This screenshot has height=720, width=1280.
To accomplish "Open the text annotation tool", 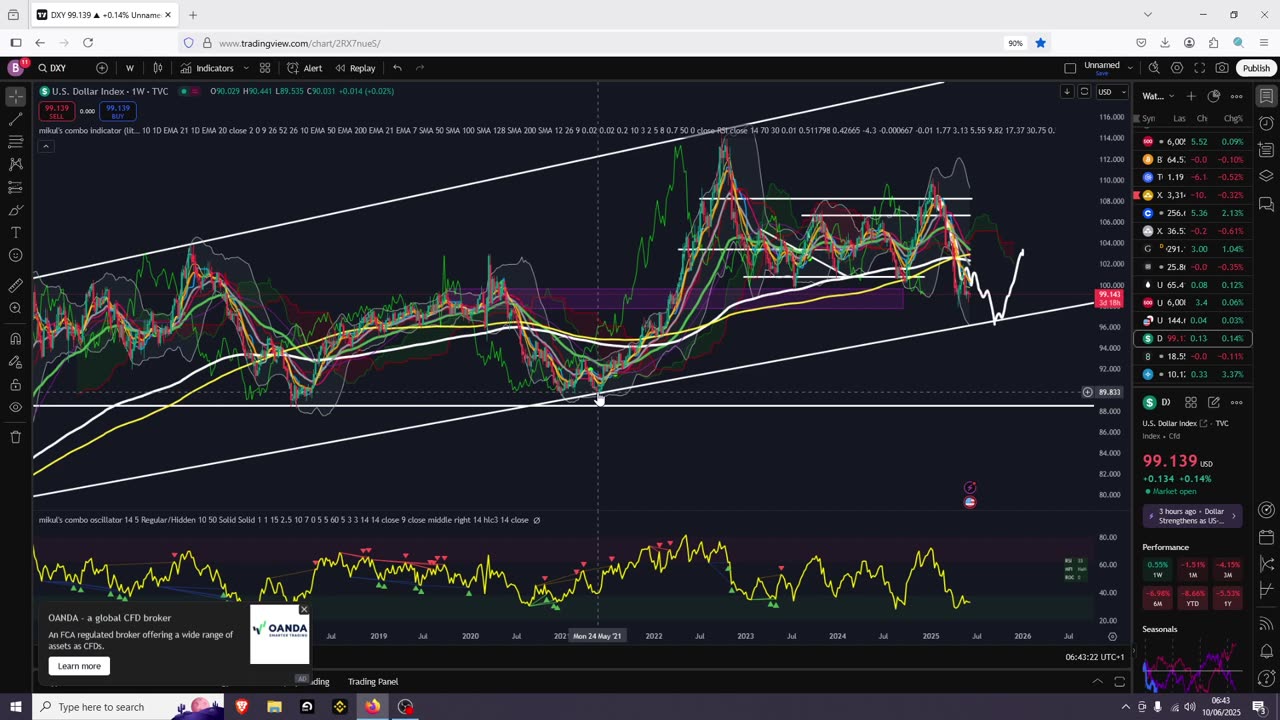I will 15,232.
